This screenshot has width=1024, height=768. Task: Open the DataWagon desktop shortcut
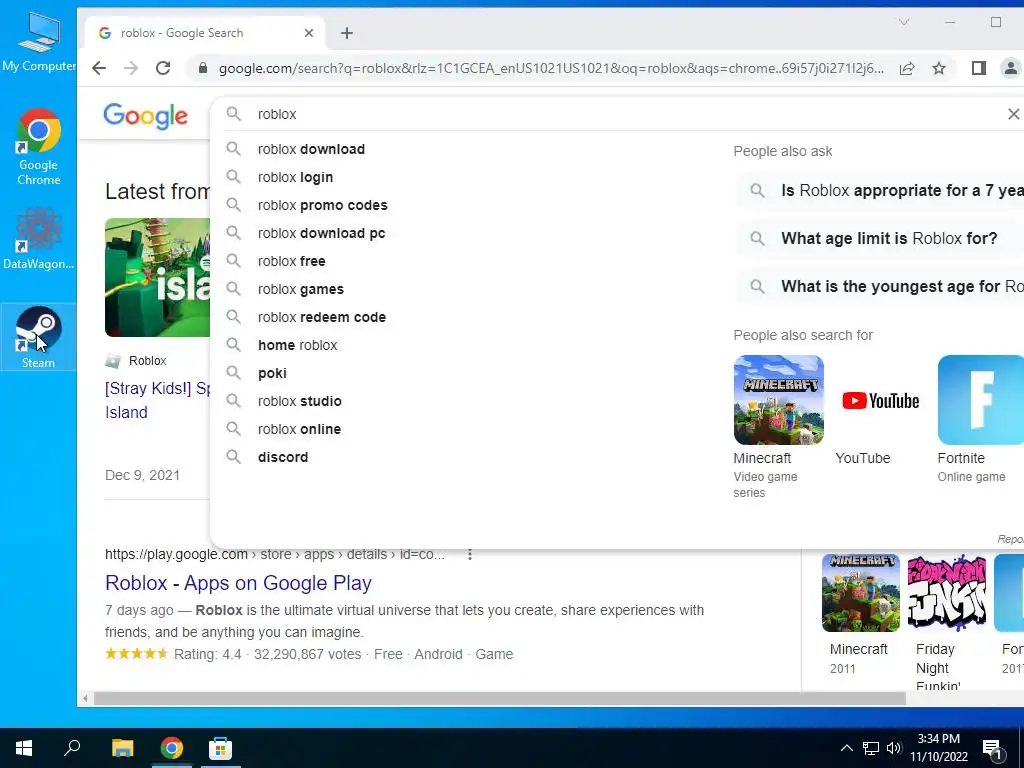point(39,238)
